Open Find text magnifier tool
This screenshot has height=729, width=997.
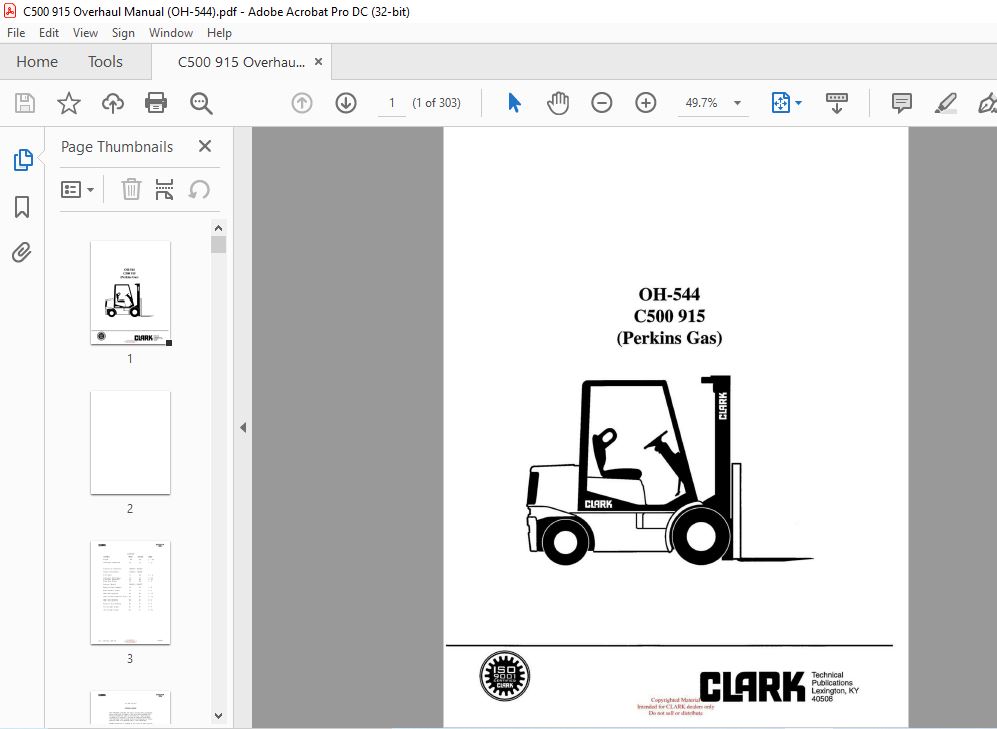201,103
